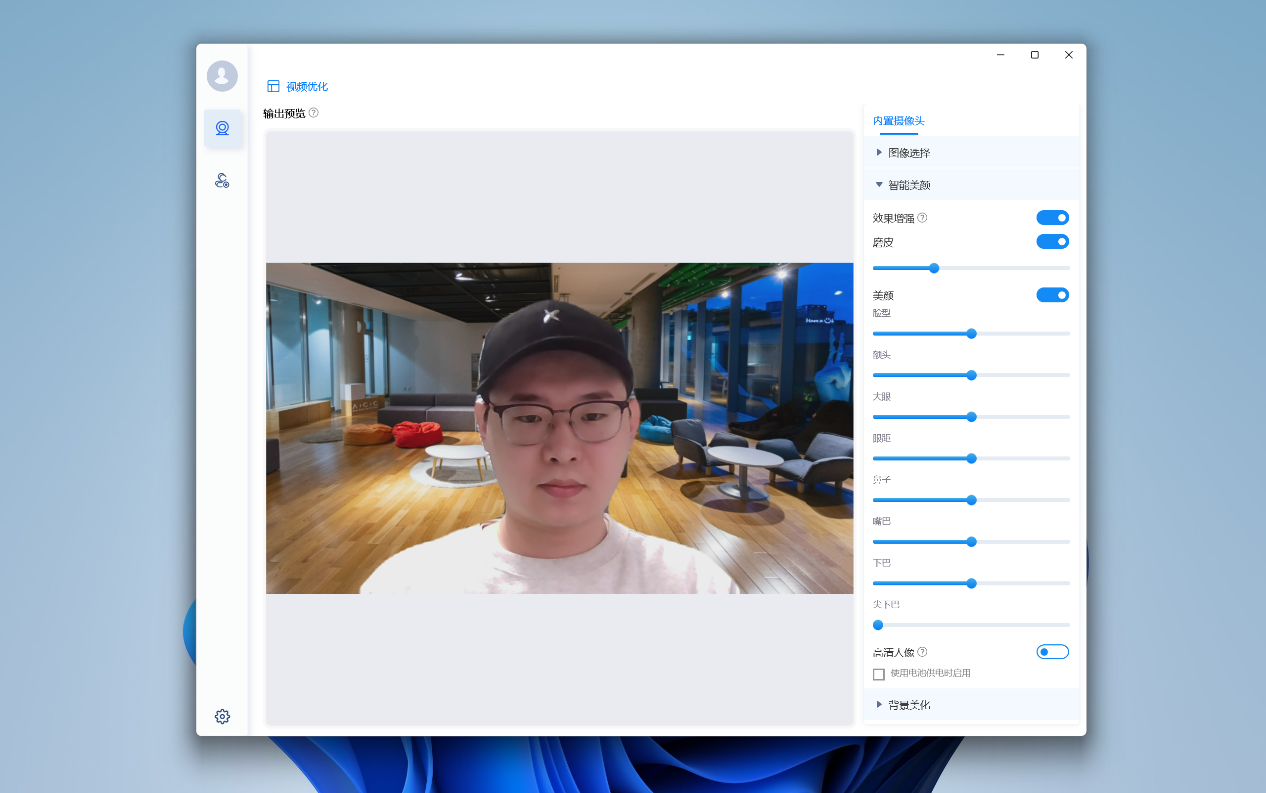The height and width of the screenshot is (793, 1266).
Task: Click help icon beside 效果增强
Action: point(922,218)
